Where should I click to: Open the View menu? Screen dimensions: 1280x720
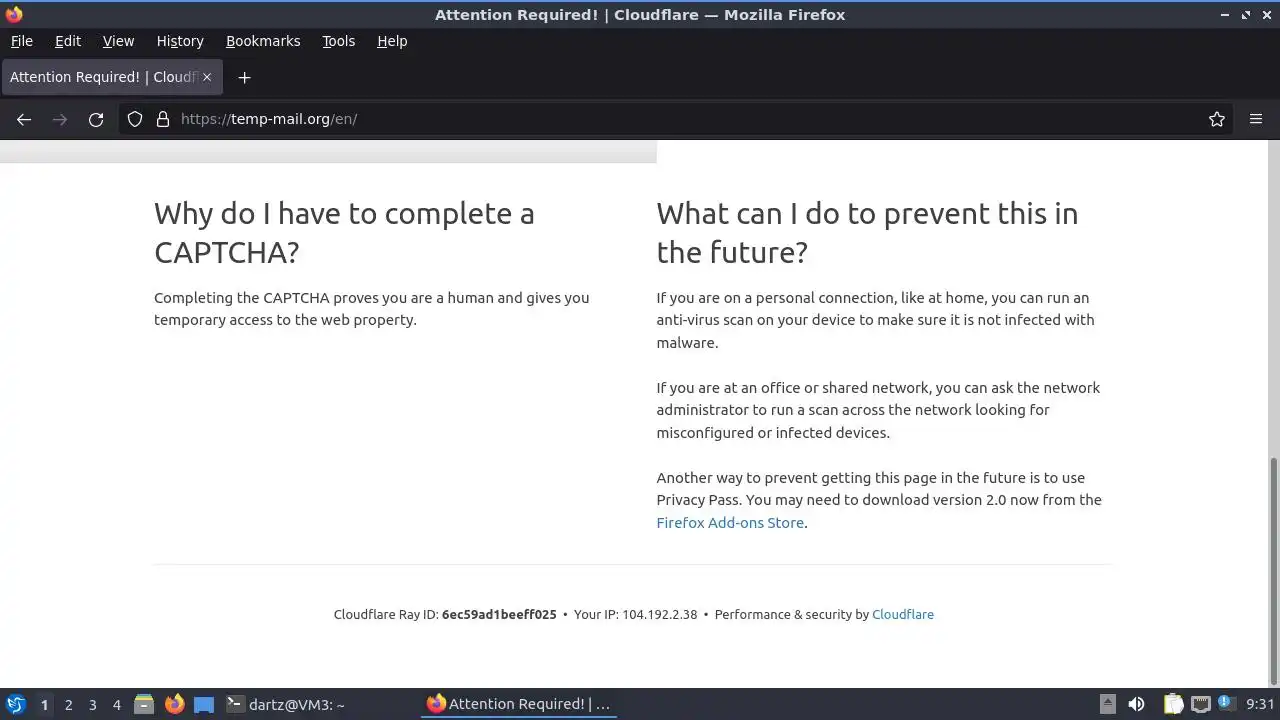[118, 41]
